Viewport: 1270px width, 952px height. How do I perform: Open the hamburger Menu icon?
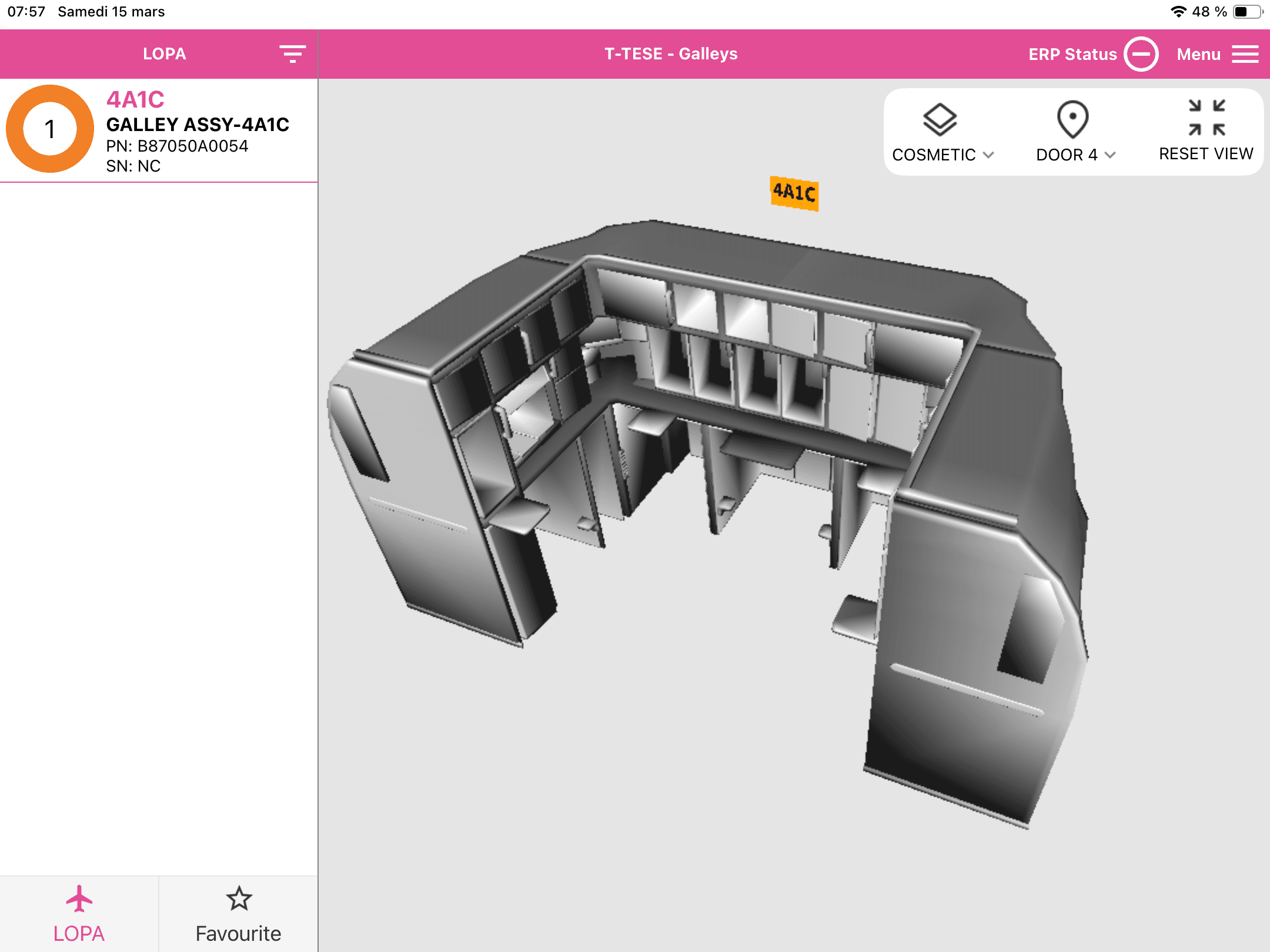[x=1245, y=54]
